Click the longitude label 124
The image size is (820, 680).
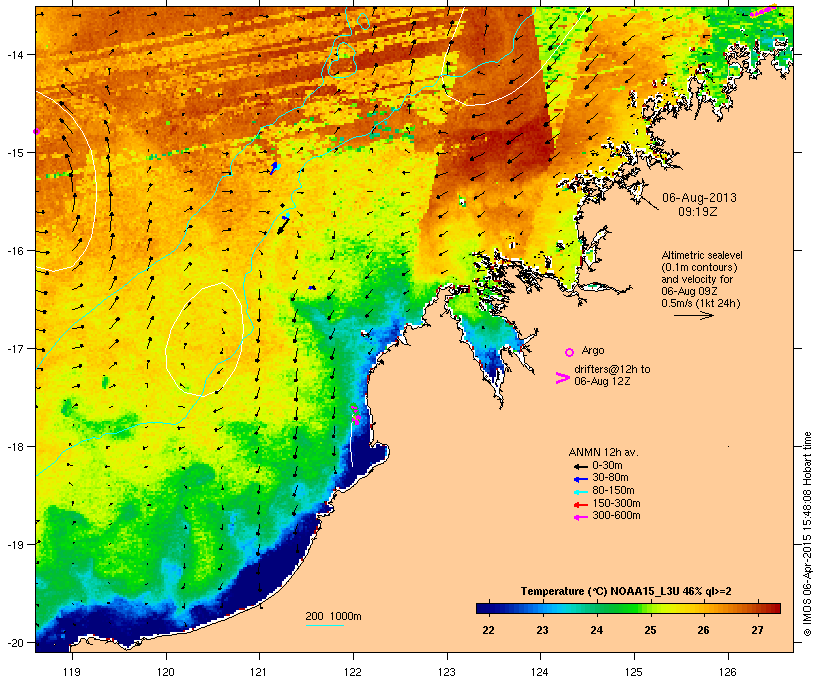point(540,672)
